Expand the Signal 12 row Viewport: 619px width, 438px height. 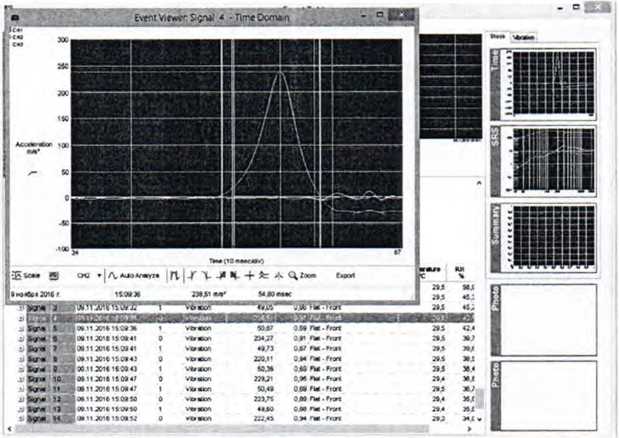pyautogui.click(x=21, y=399)
